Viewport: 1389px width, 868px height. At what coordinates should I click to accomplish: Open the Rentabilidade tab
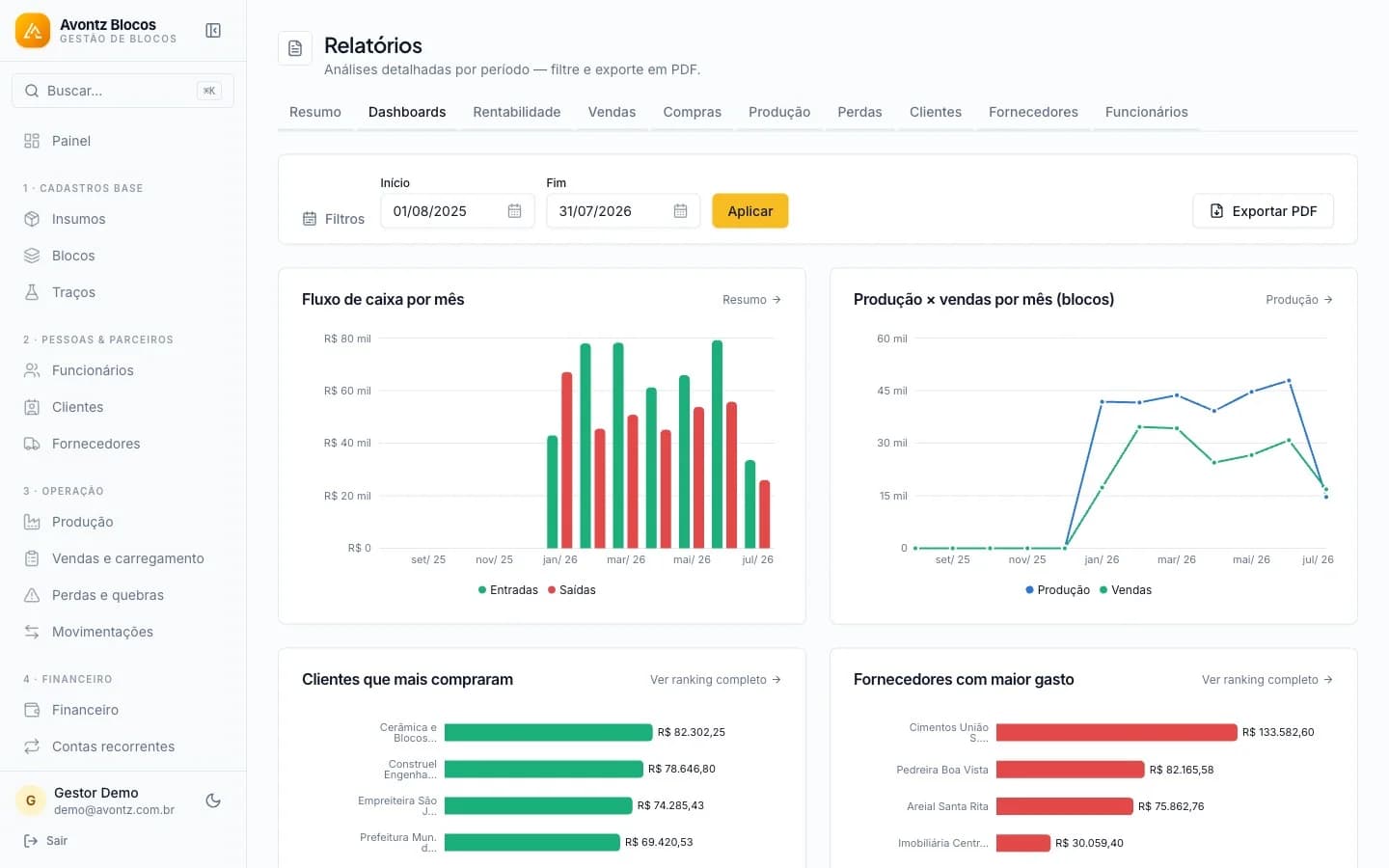point(517,112)
